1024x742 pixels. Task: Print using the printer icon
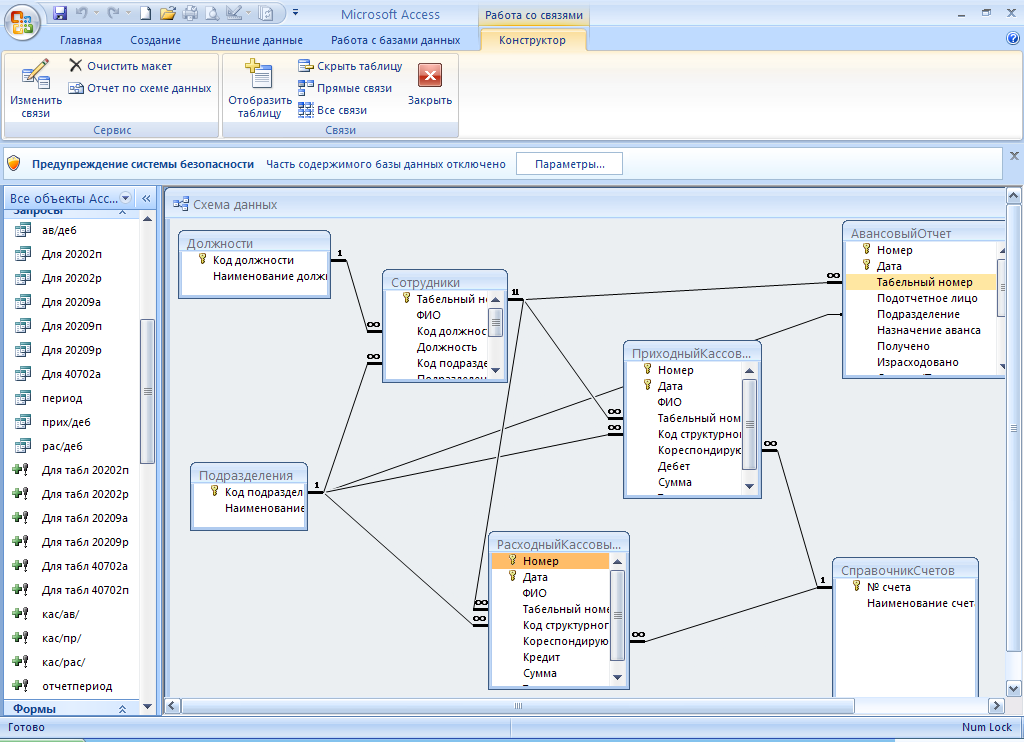tap(190, 12)
